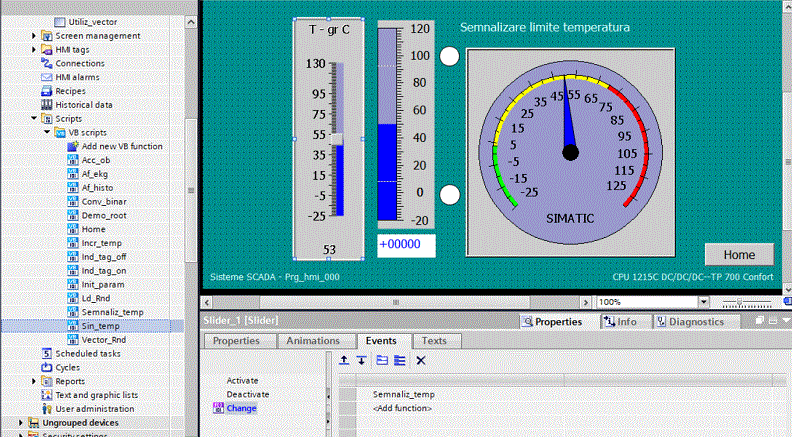Click the move function down arrow icon
The width and height of the screenshot is (792, 437).
[x=360, y=360]
